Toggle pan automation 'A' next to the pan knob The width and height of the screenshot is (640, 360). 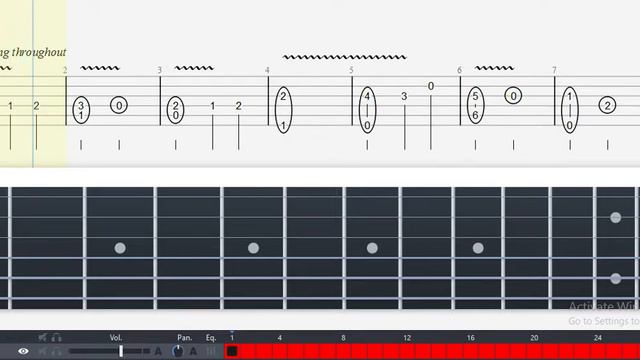point(193,351)
